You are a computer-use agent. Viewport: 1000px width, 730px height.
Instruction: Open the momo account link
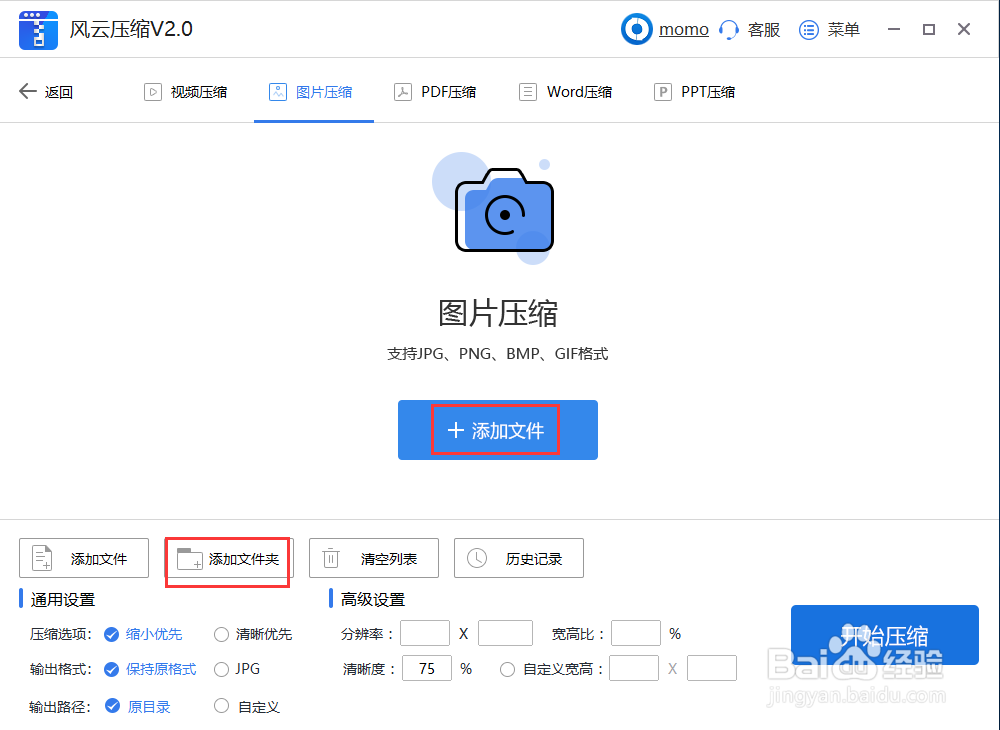tap(684, 29)
